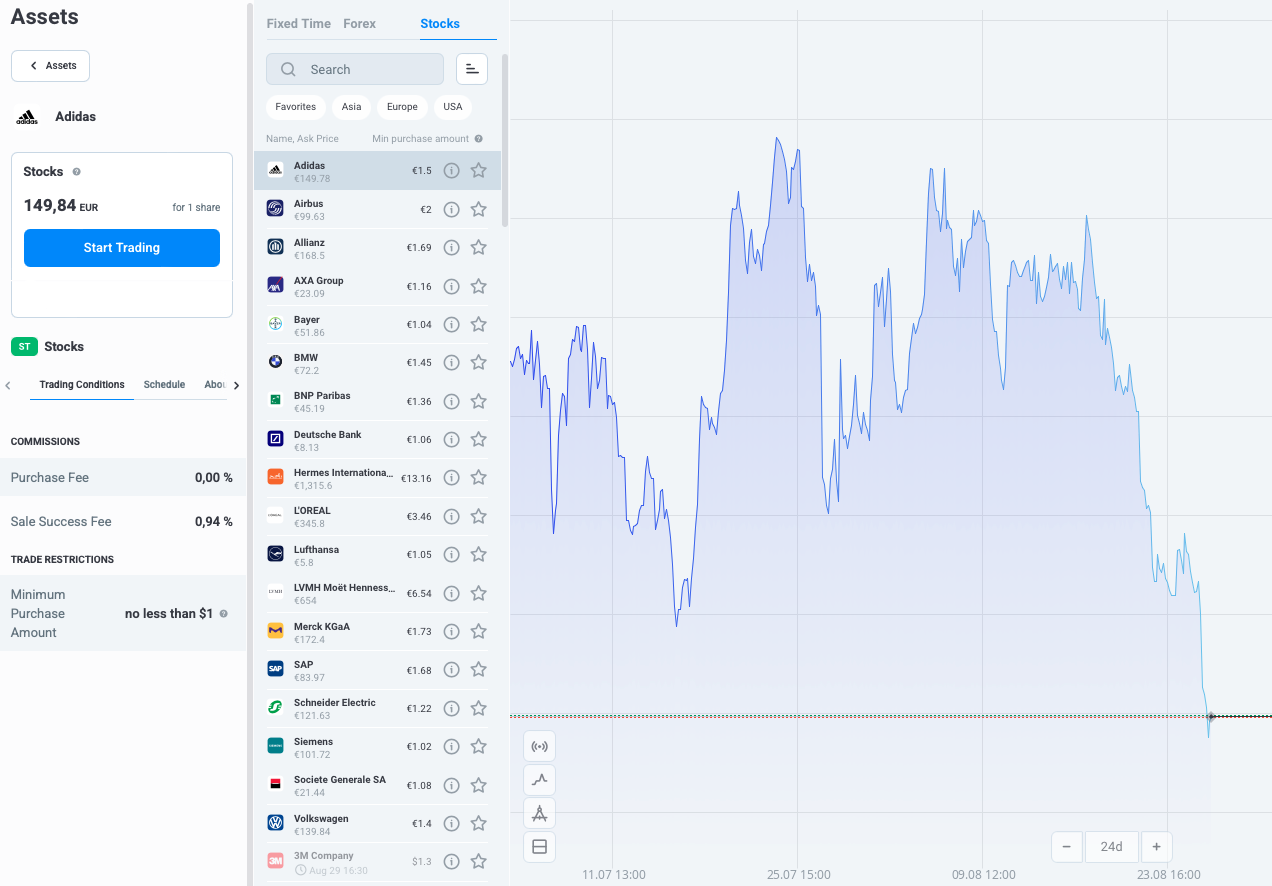Open the sort/filter list icon

pyautogui.click(x=472, y=69)
